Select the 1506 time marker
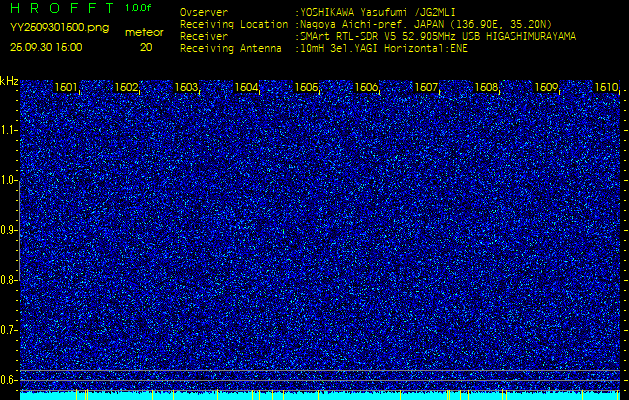Screen dimensions: 629x400 pos(366,87)
